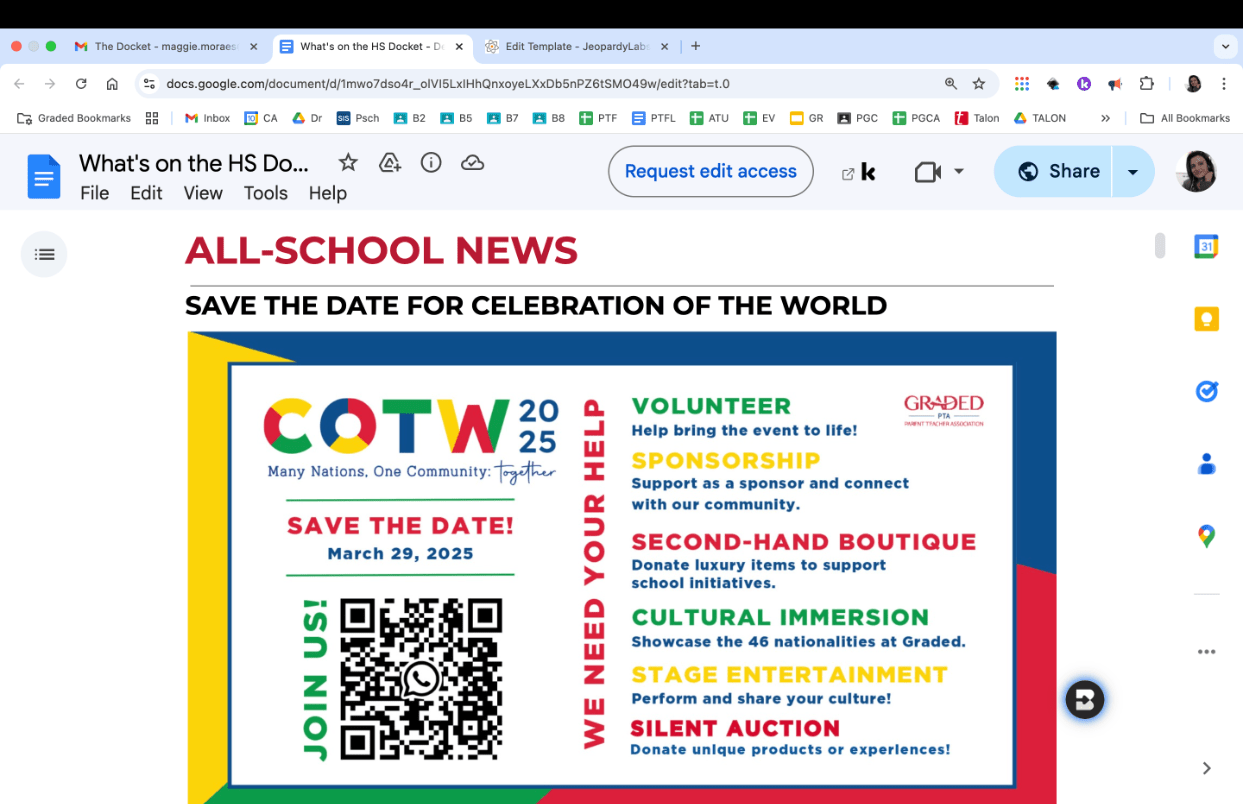Click the Kami extension icon beside Request edit access
The image size is (1243, 804).
(867, 172)
